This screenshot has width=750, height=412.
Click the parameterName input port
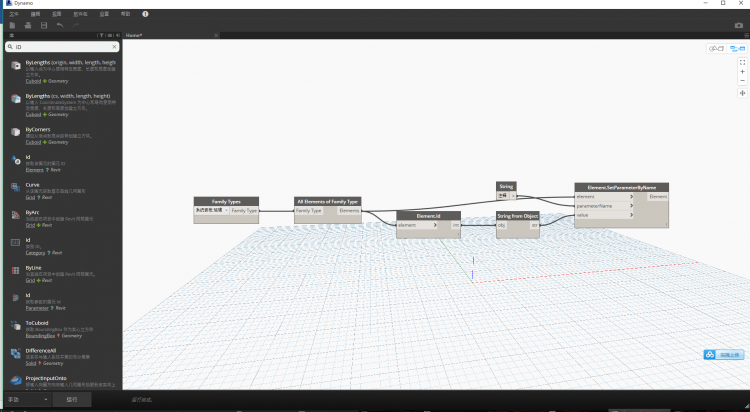(605, 206)
